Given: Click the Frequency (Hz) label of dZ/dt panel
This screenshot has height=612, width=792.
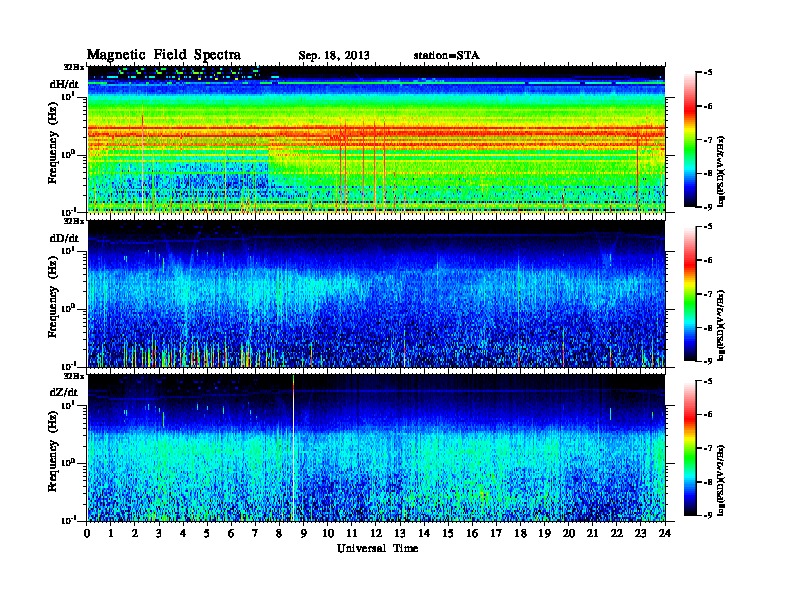Looking at the screenshot, I should pos(53,451).
